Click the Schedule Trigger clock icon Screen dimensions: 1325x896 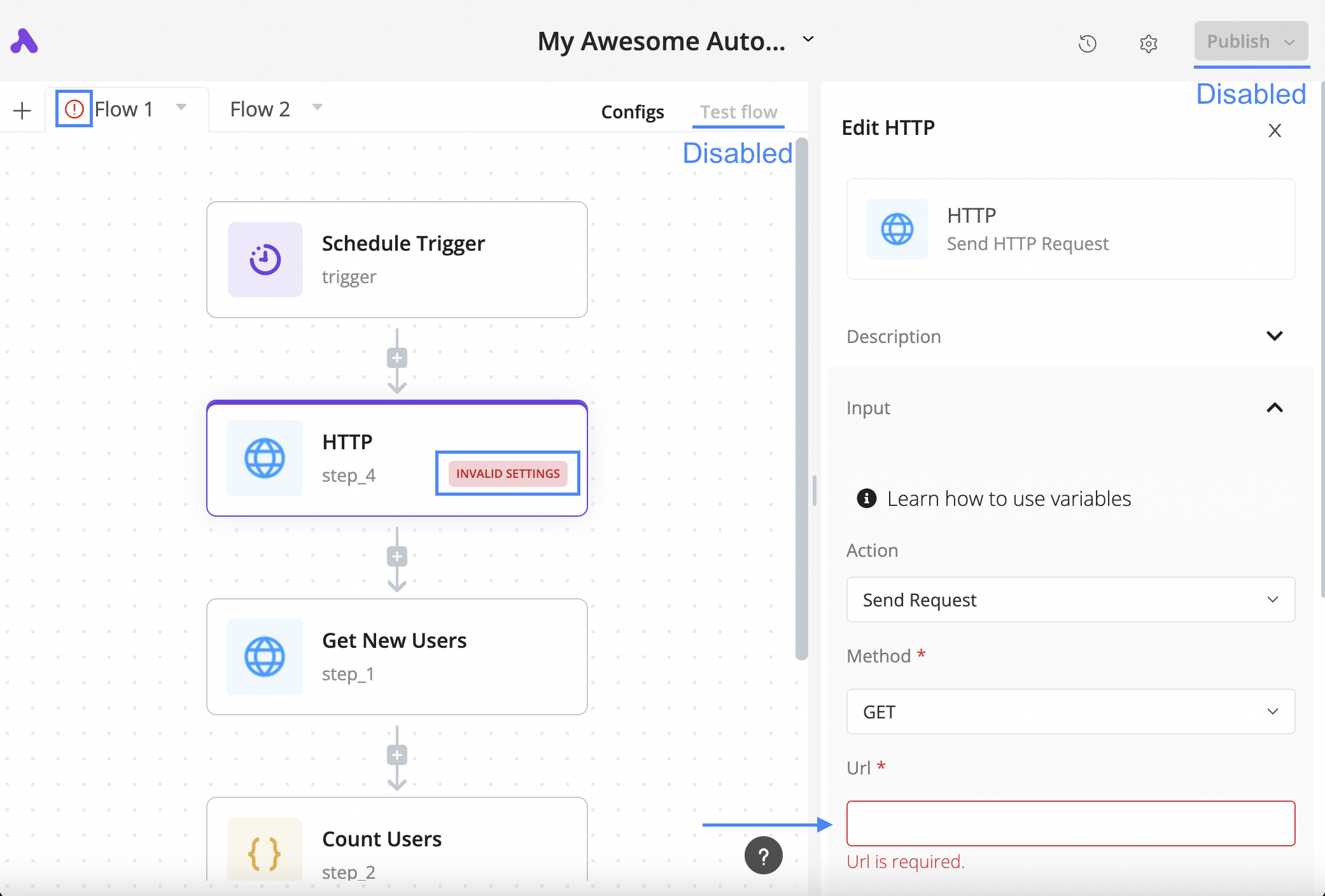265,260
